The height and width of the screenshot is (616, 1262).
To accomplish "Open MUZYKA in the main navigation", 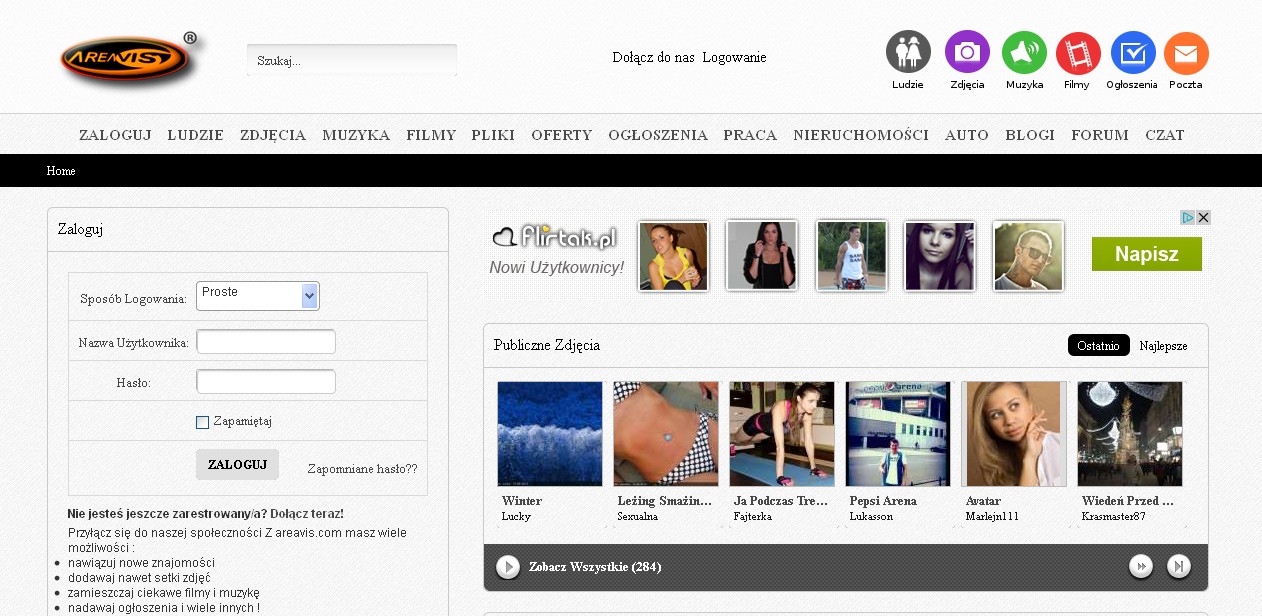I will tap(356, 135).
